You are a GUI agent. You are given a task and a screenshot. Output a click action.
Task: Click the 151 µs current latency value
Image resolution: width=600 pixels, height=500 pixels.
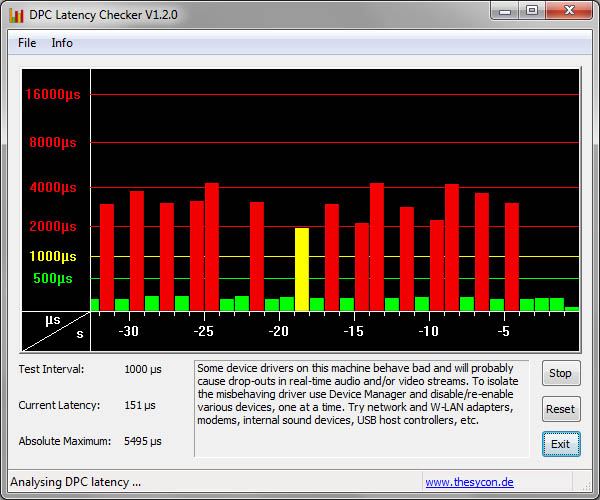pyautogui.click(x=140, y=405)
